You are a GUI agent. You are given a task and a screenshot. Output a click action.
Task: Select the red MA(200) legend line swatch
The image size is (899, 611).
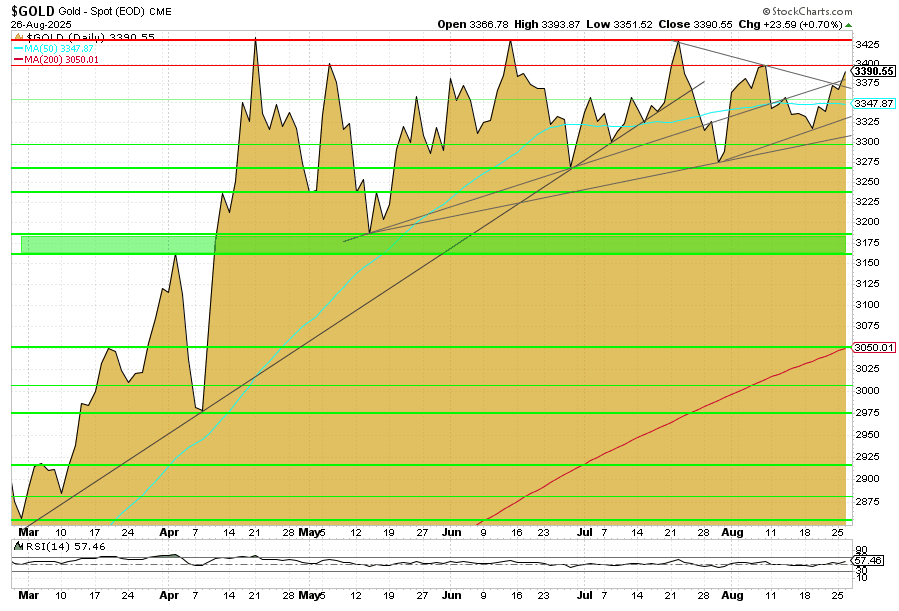[18, 60]
